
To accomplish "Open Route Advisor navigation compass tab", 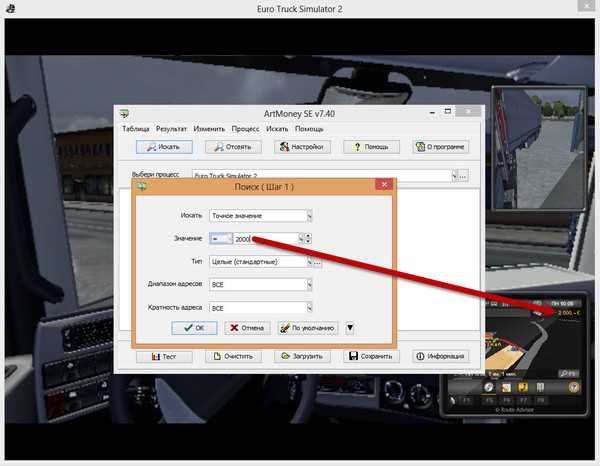I will (x=489, y=388).
